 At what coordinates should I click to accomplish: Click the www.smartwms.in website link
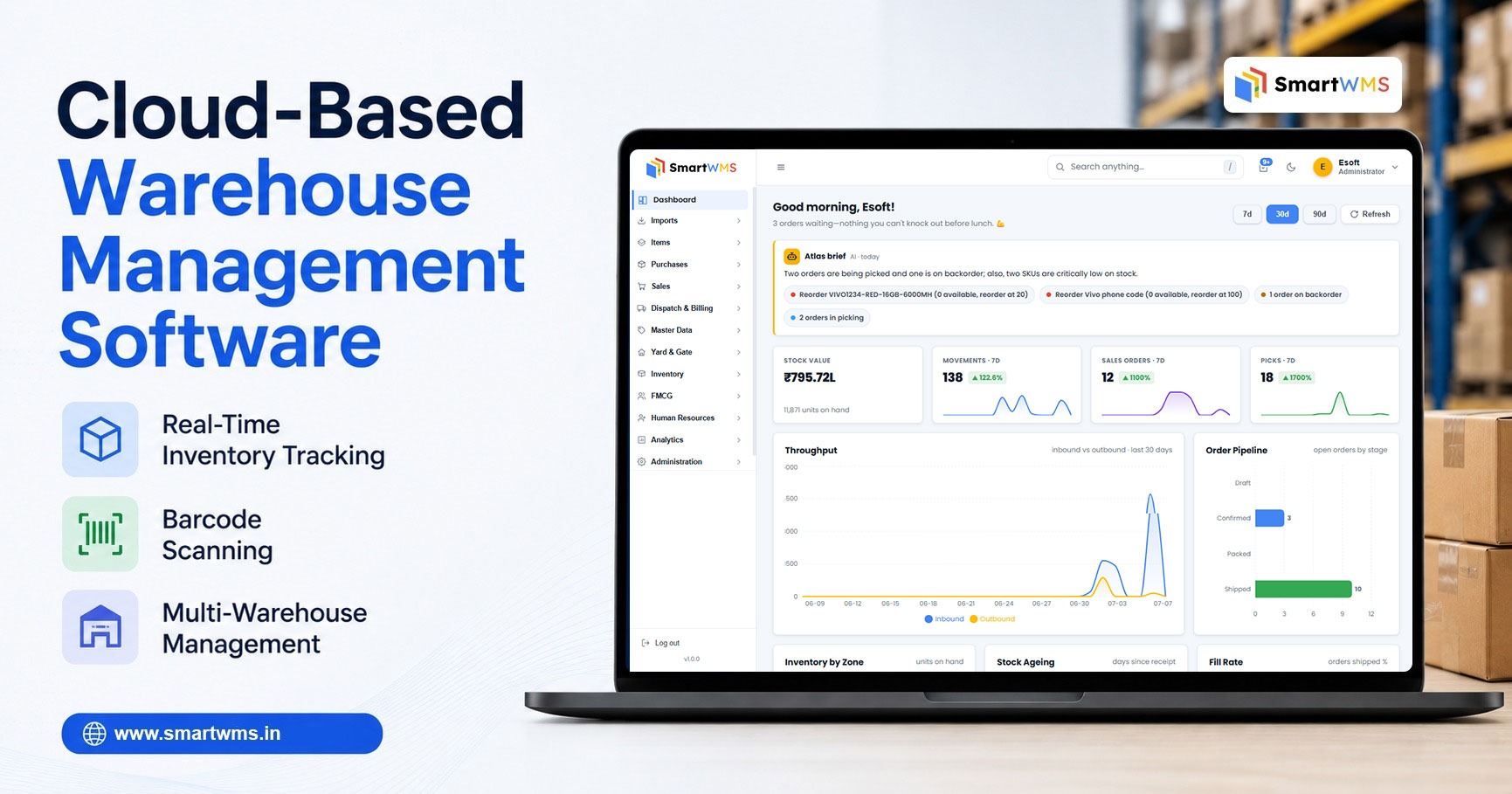222,734
